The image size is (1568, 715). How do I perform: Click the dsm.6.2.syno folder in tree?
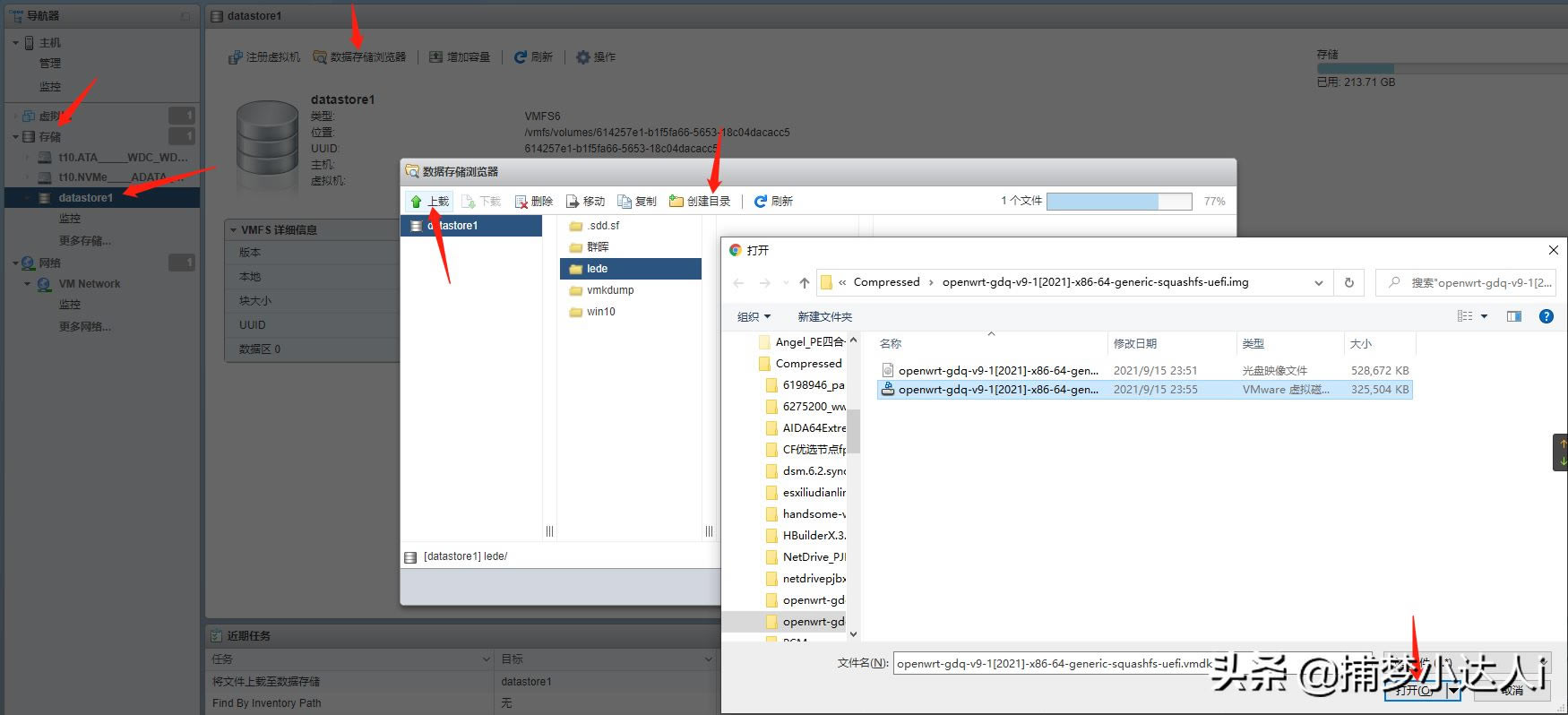pyautogui.click(x=806, y=471)
